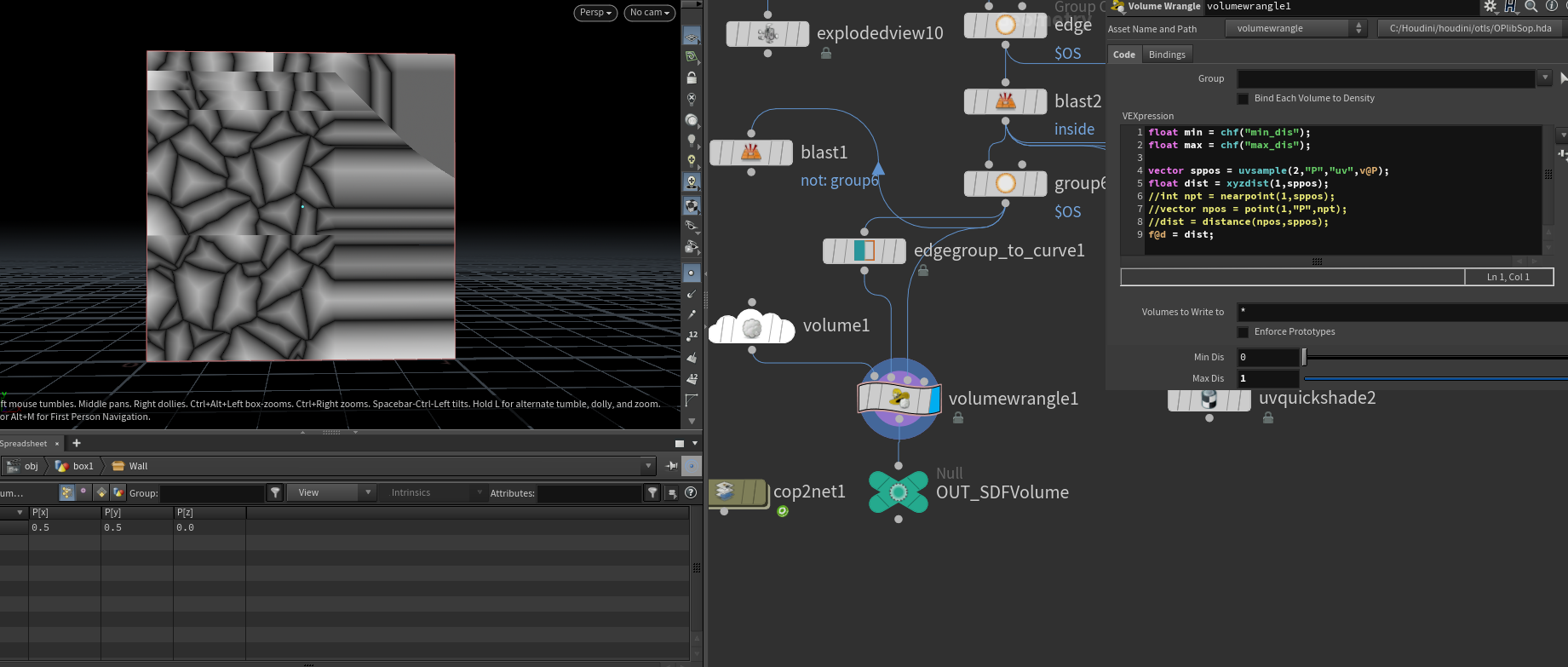The height and width of the screenshot is (667, 1568).
Task: Add a new pane tab with plus
Action: [x=77, y=443]
